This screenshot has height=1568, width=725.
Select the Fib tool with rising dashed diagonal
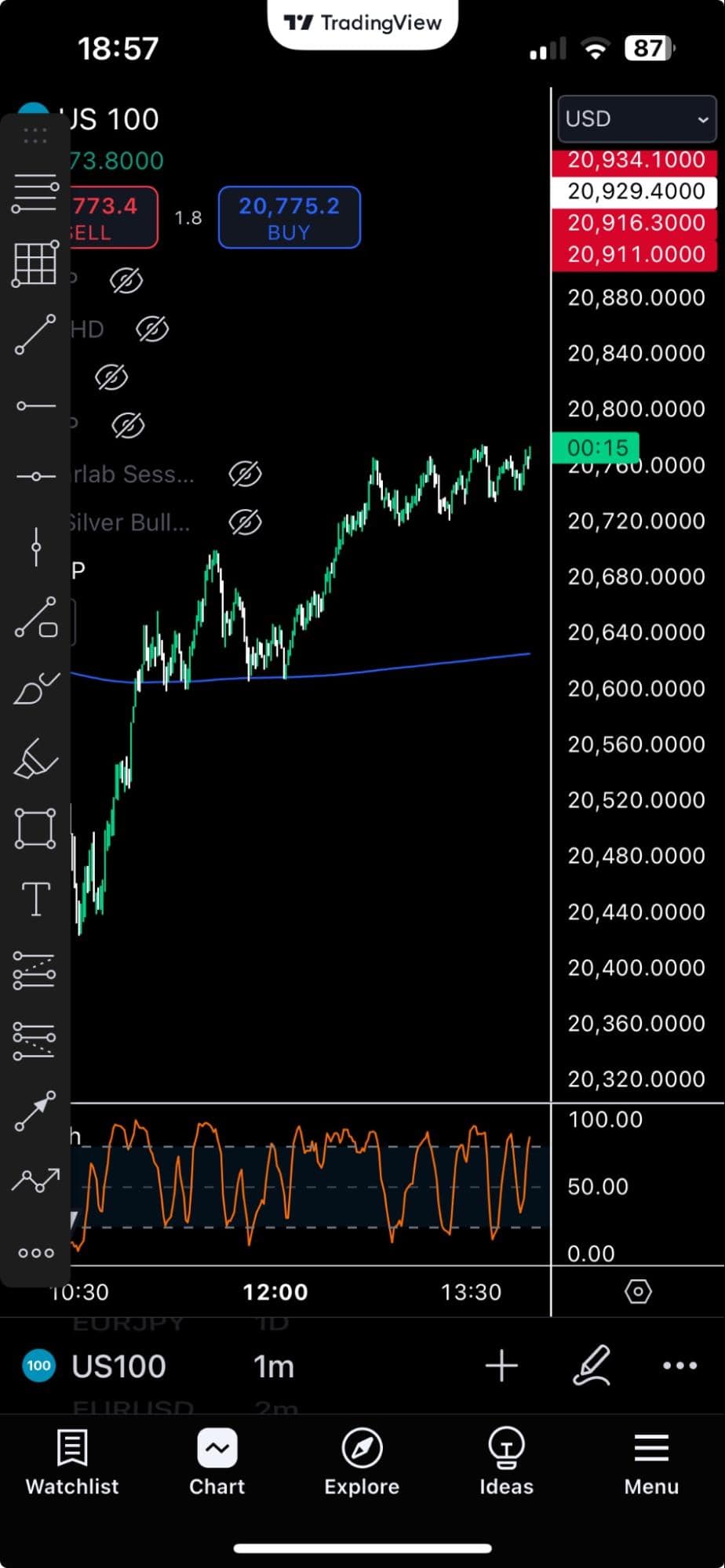(35, 970)
